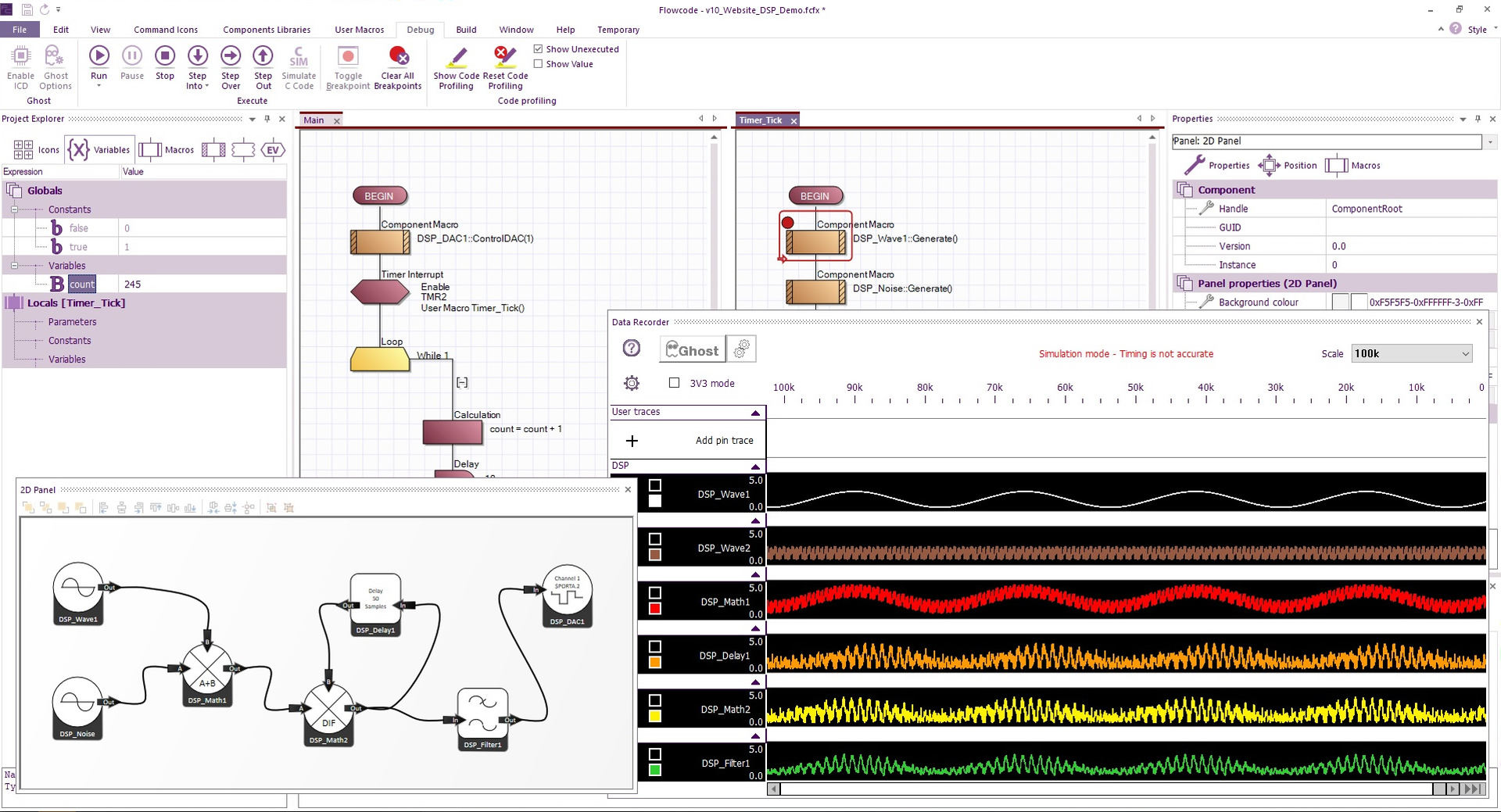This screenshot has height=812, width=1501.
Task: Click Clear All Breakpoints icon
Action: coord(398,56)
